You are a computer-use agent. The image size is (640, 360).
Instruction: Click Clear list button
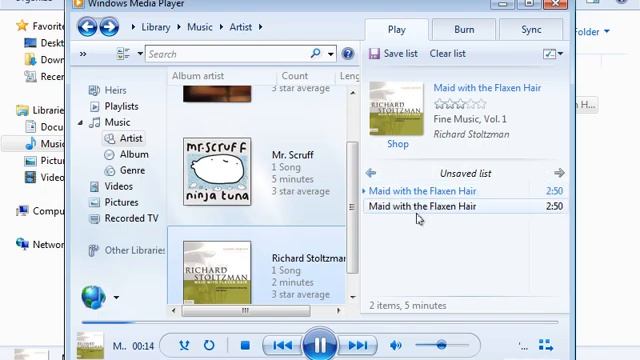pyautogui.click(x=447, y=53)
